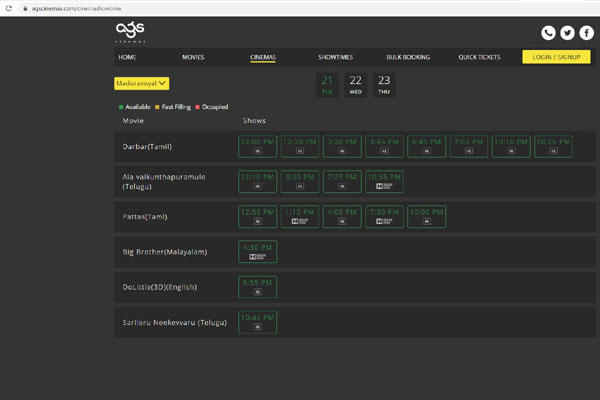Book Darbar 7:05 PM show
Image resolution: width=600 pixels, height=400 pixels.
click(469, 146)
